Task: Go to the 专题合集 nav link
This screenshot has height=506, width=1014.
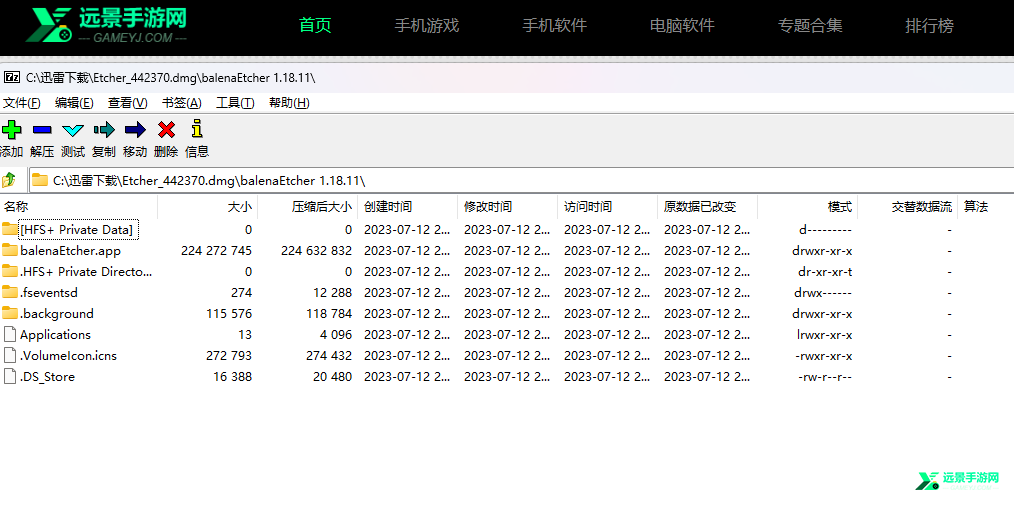Action: [810, 26]
